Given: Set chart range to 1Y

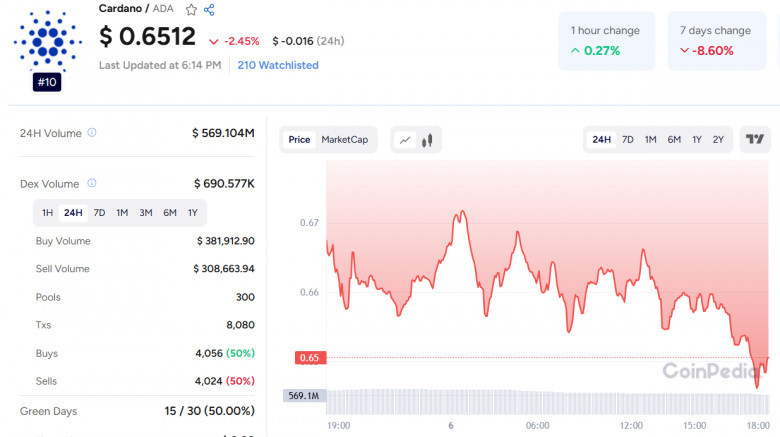Looking at the screenshot, I should pos(697,140).
